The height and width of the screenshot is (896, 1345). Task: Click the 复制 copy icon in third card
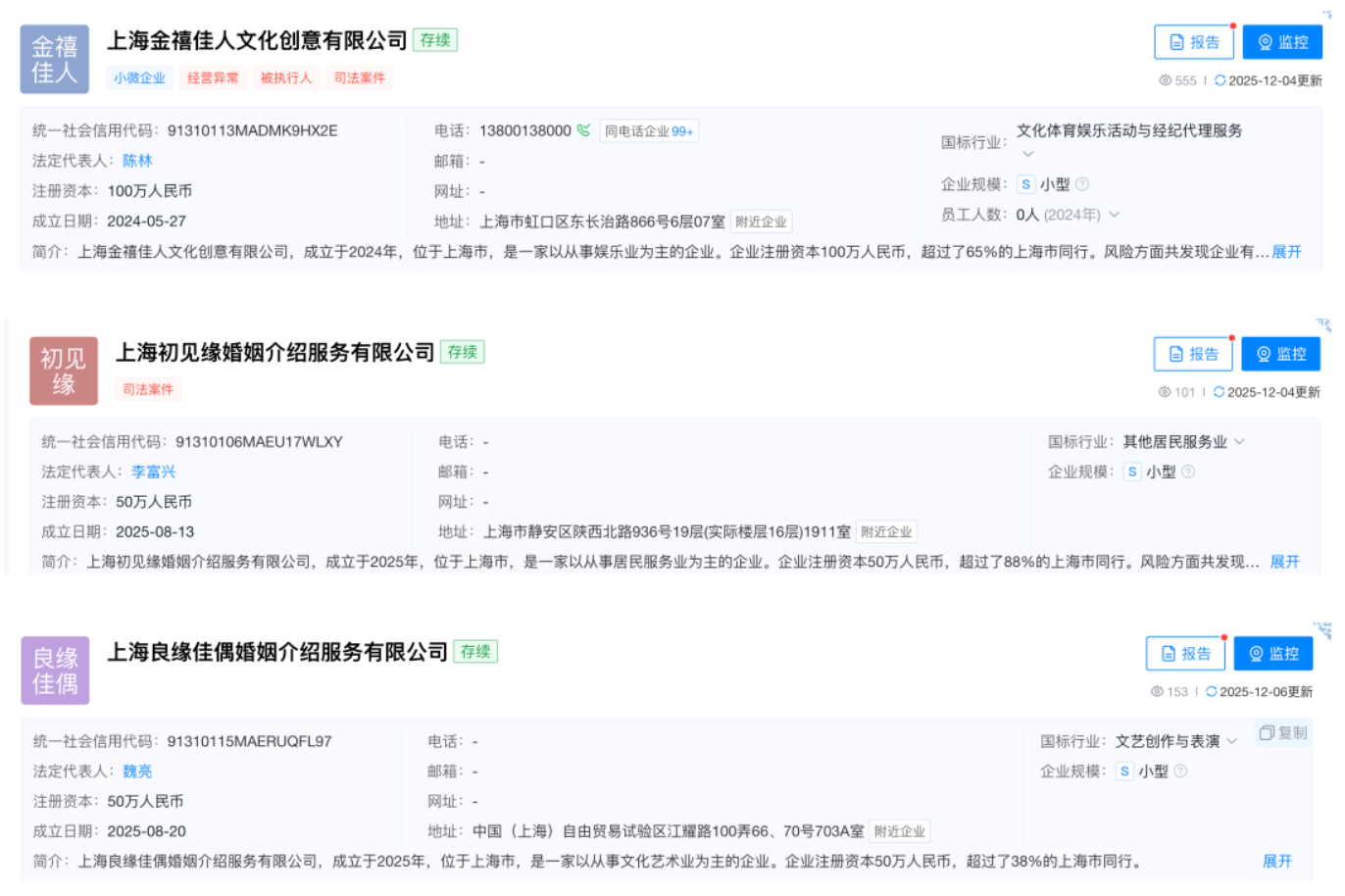pos(1267,733)
